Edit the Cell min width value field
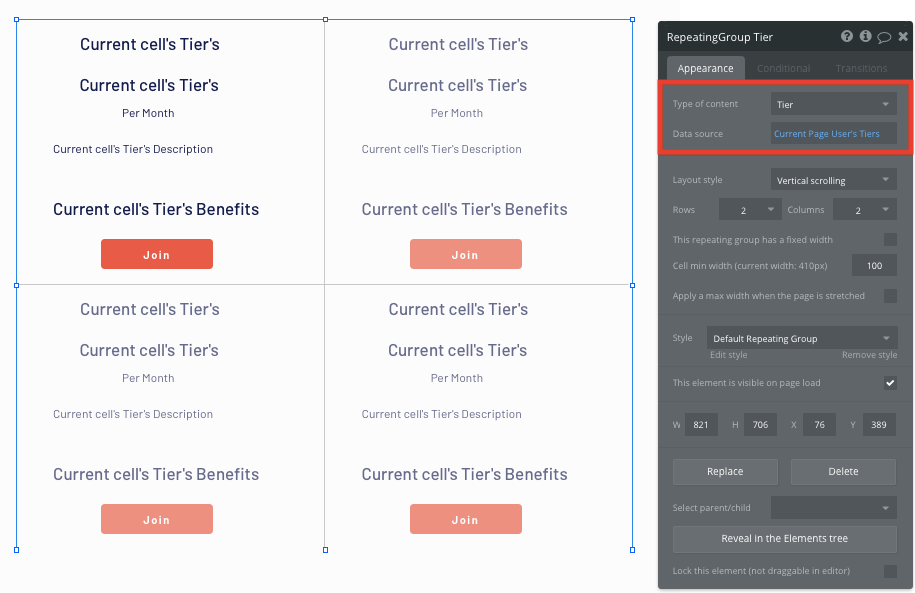 tap(875, 265)
